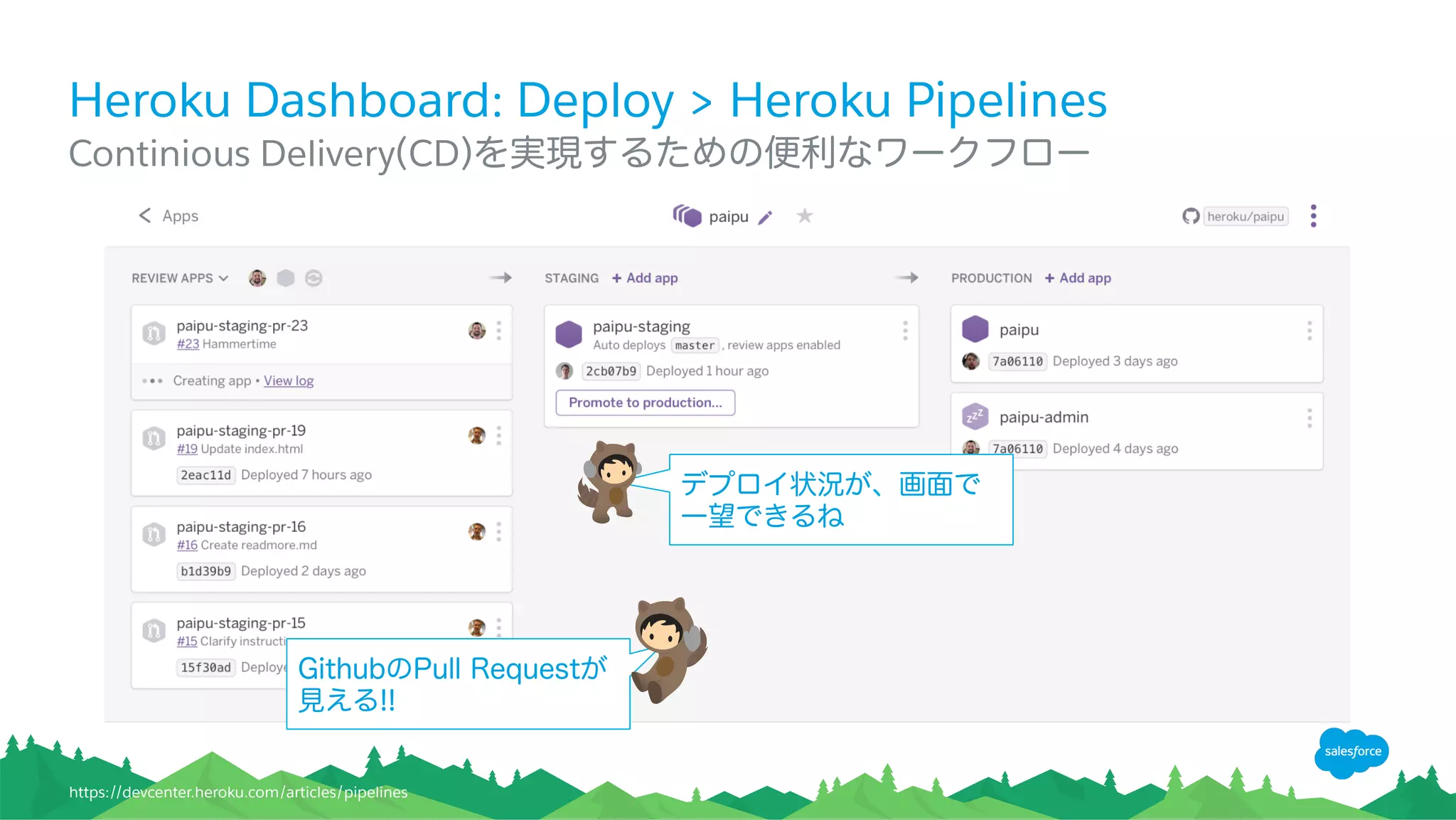Click Promote to production button
The width and height of the screenshot is (1456, 820).
[645, 403]
